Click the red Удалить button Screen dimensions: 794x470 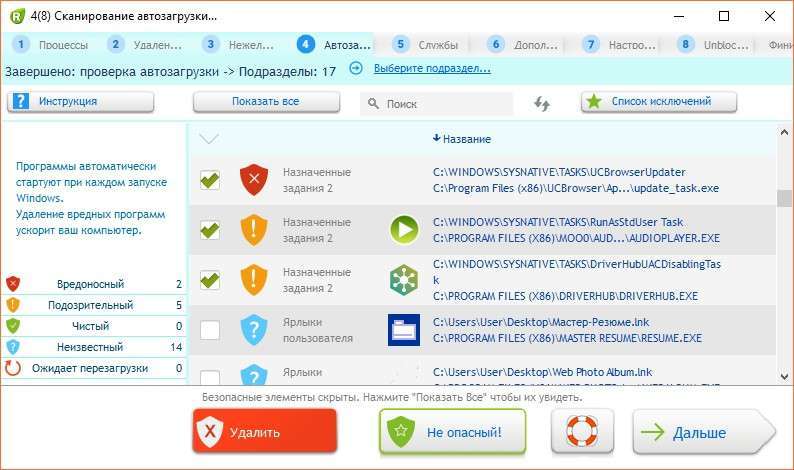265,432
